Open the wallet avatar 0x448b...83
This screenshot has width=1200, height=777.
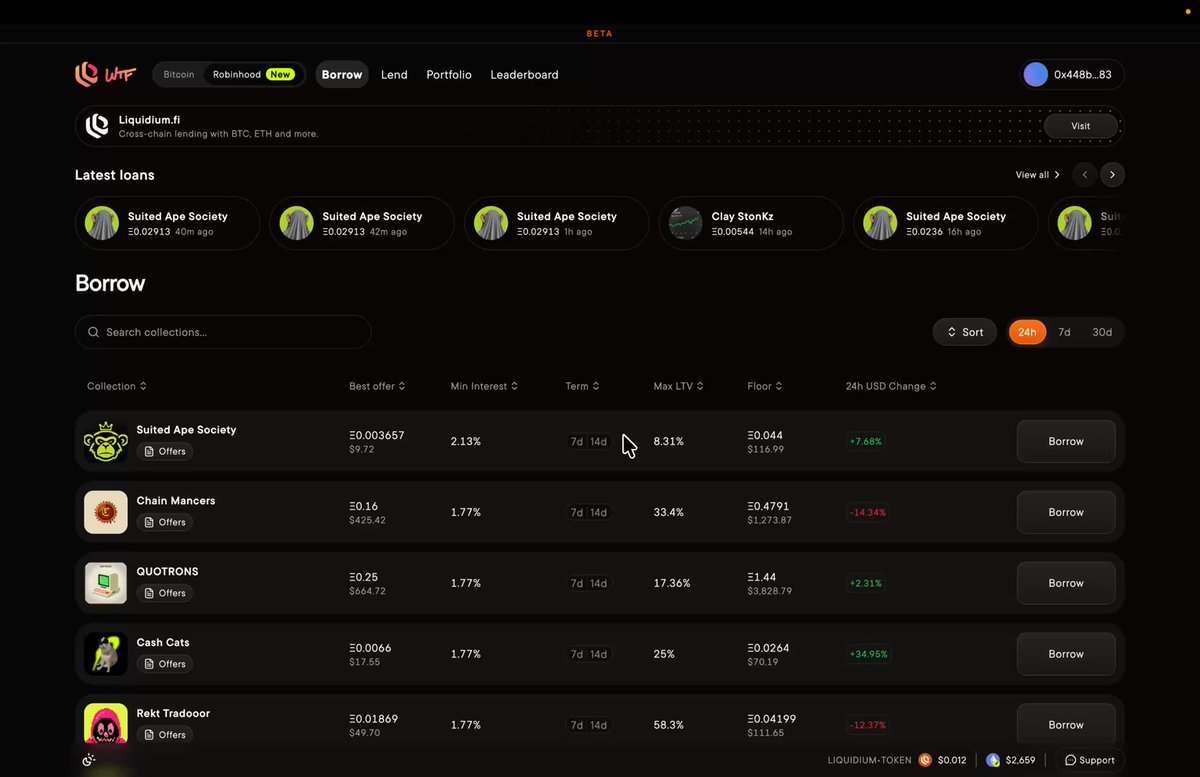click(1036, 75)
